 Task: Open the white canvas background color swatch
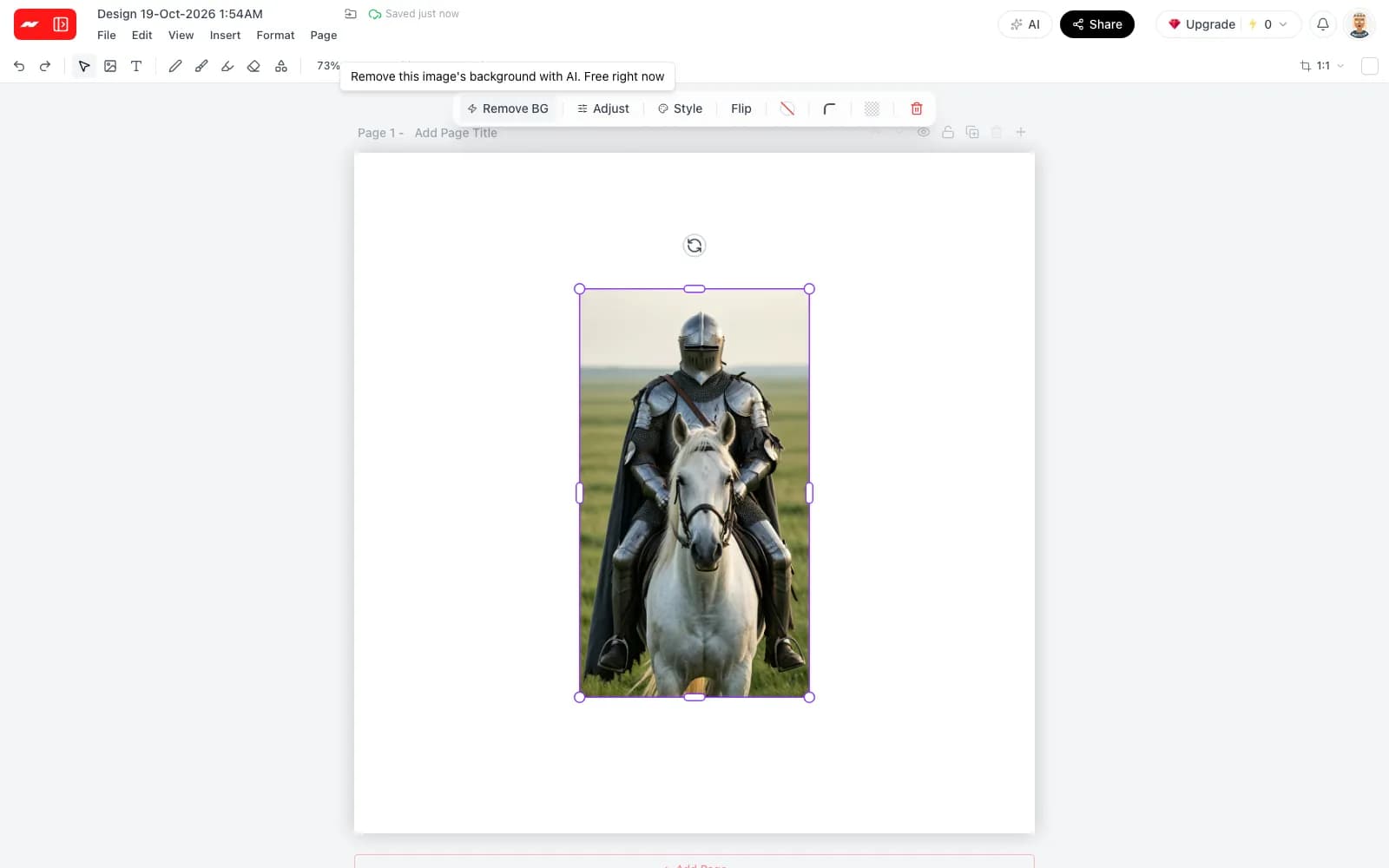(1370, 66)
